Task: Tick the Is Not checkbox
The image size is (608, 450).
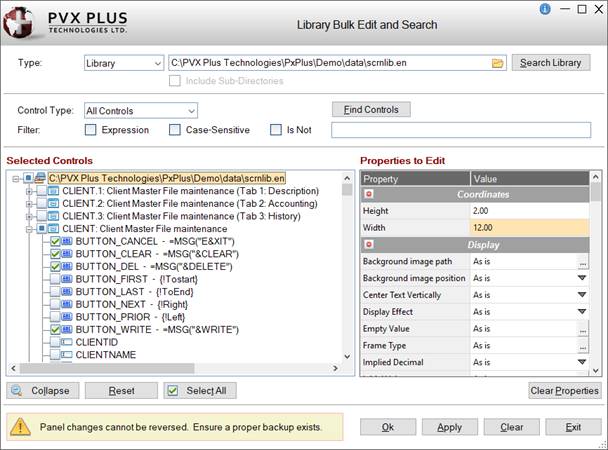Action: 276,130
